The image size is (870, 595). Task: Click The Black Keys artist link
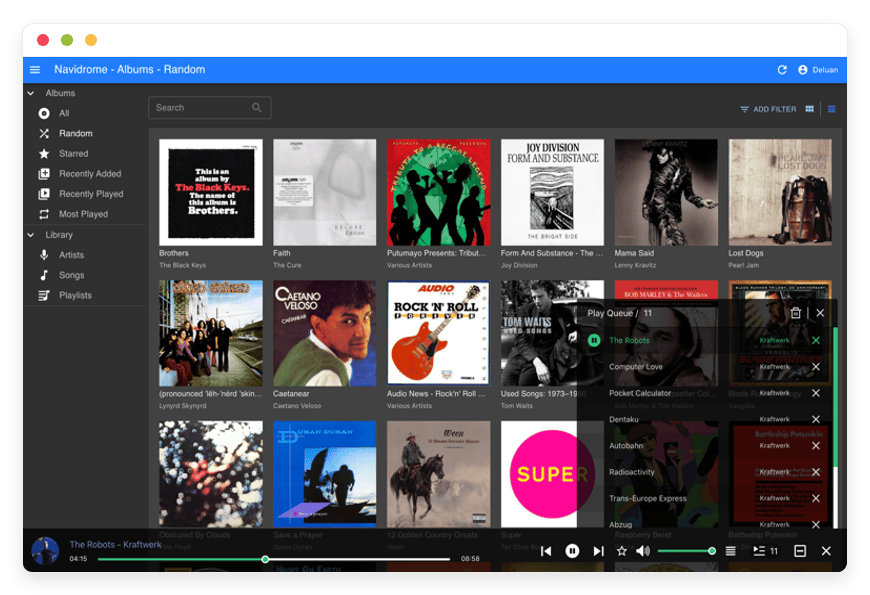[x=182, y=265]
